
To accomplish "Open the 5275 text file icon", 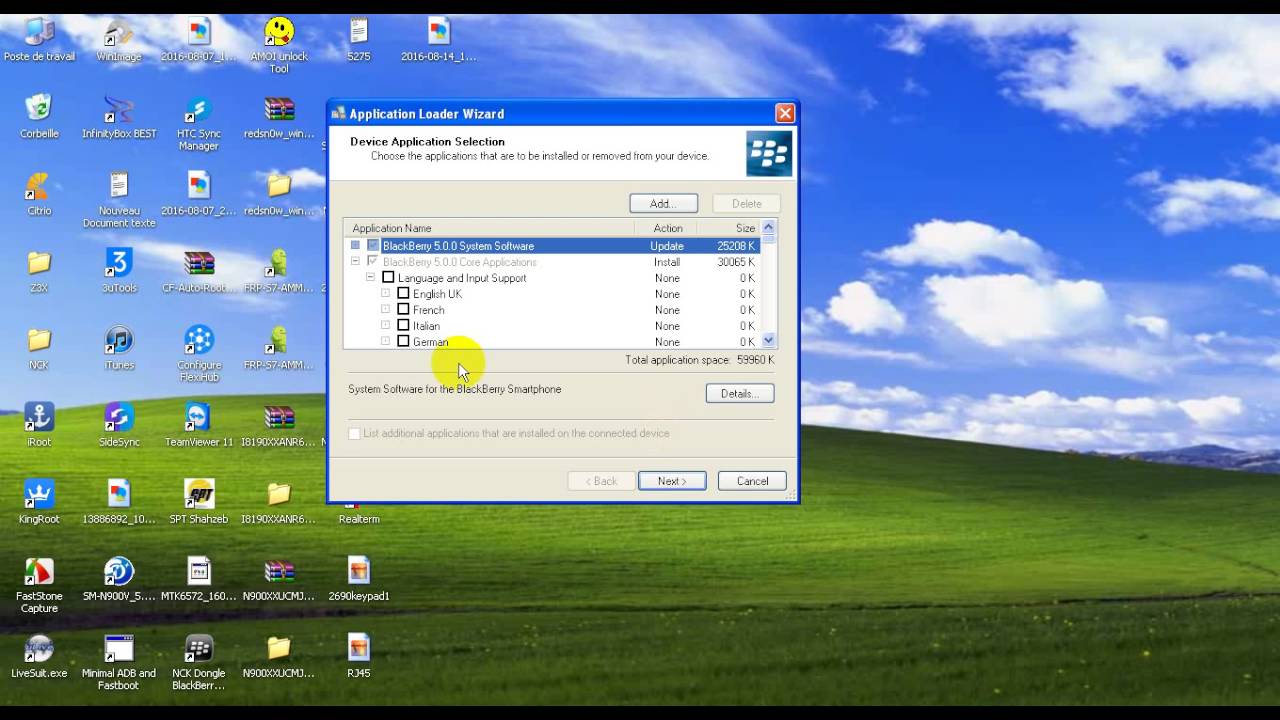I will (x=359, y=40).
